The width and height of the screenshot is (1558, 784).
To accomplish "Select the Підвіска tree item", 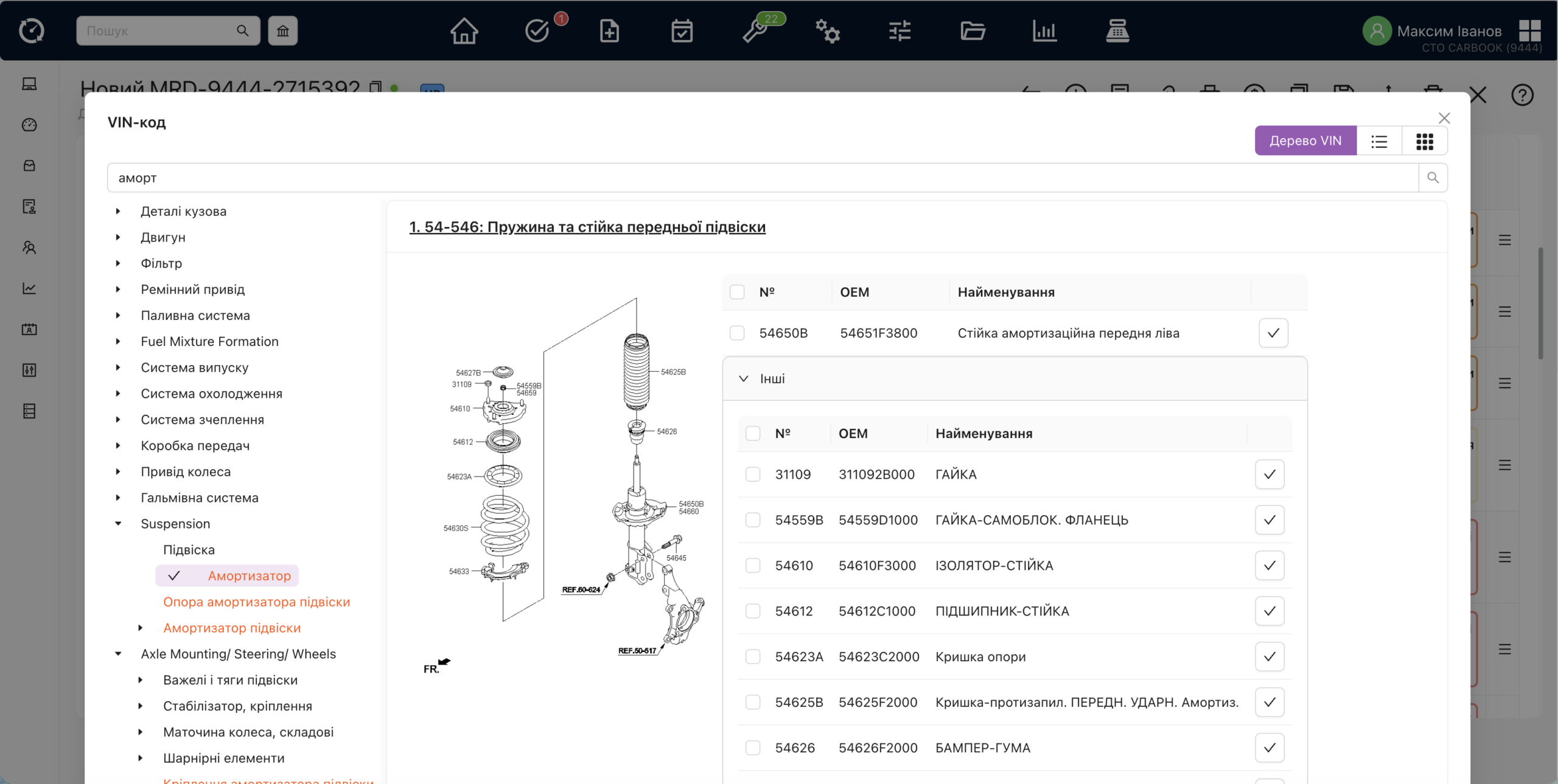I will [x=189, y=550].
